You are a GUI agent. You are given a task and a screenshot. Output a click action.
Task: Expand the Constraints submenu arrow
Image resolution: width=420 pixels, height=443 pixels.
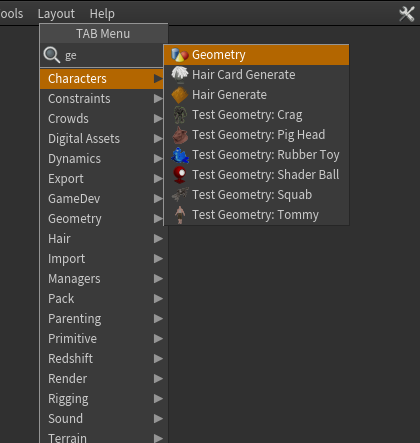158,99
